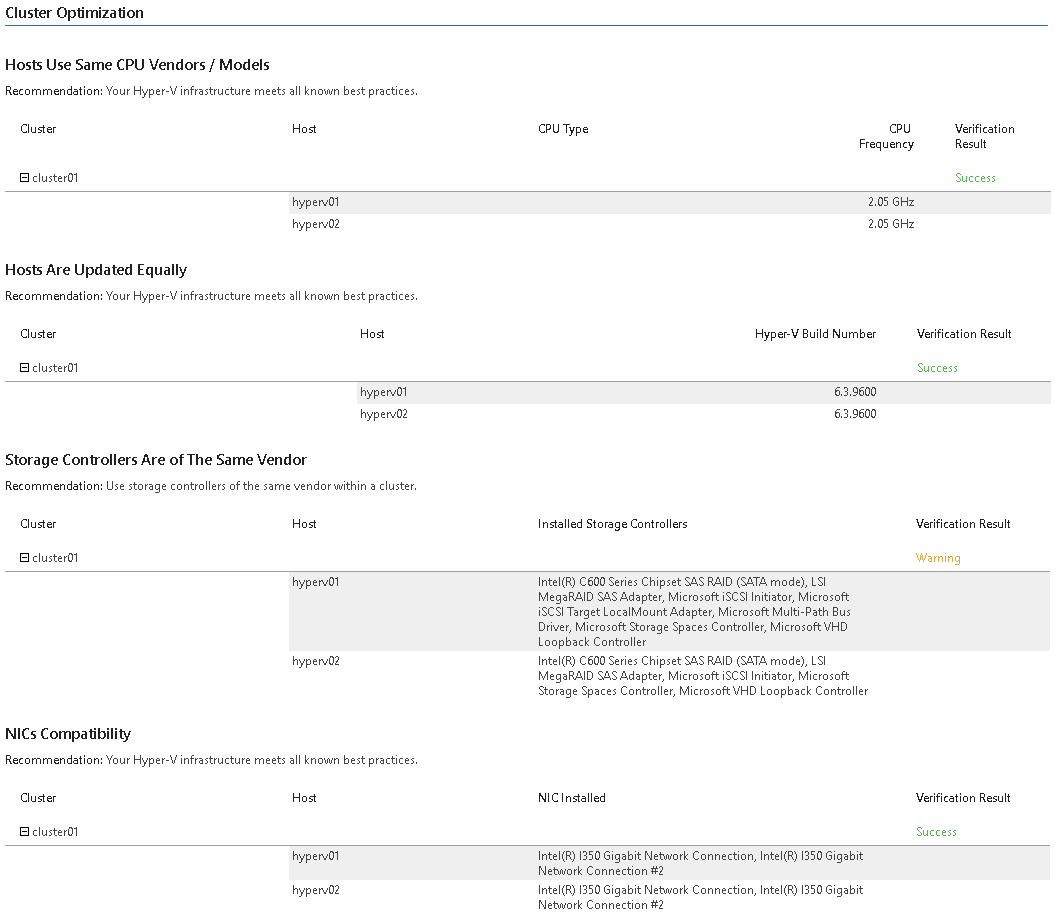
Task: Click the CPU Type column header
Action: click(563, 129)
